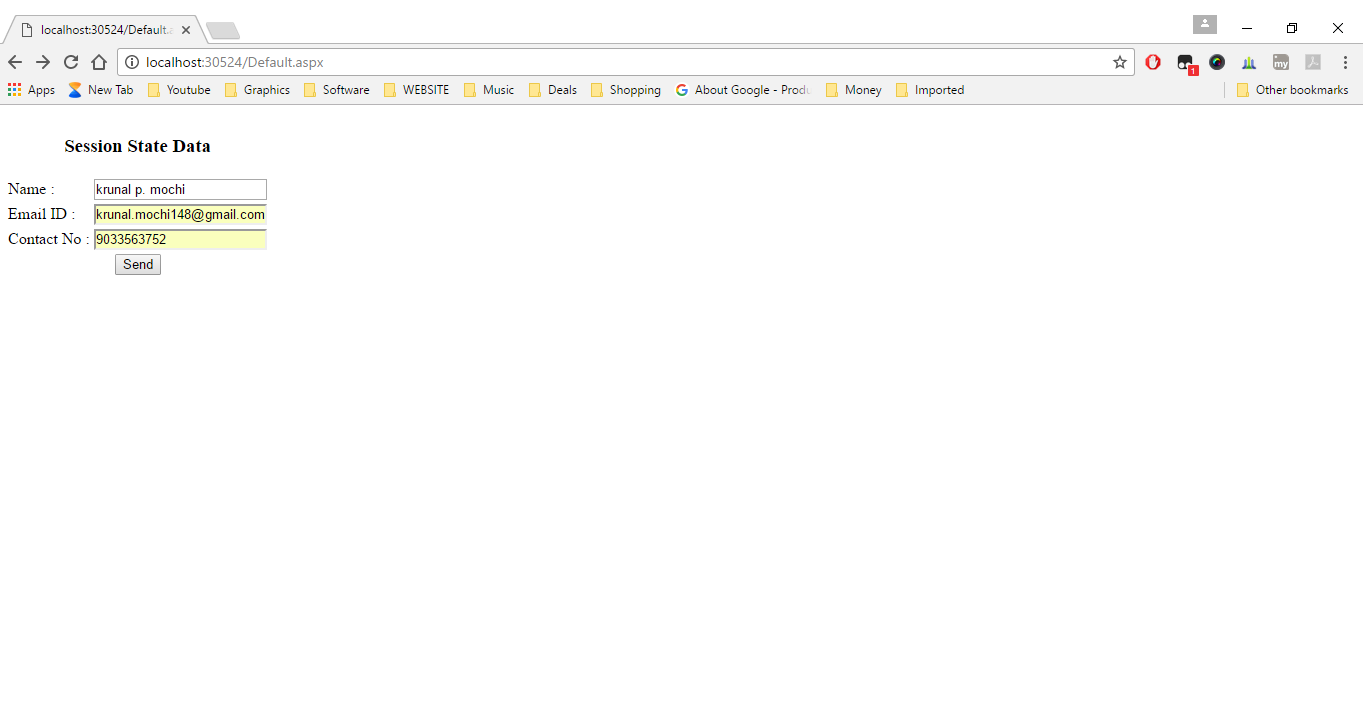Open the 'my' extension icon
Viewport: 1363px width, 707px height.
click(x=1280, y=62)
